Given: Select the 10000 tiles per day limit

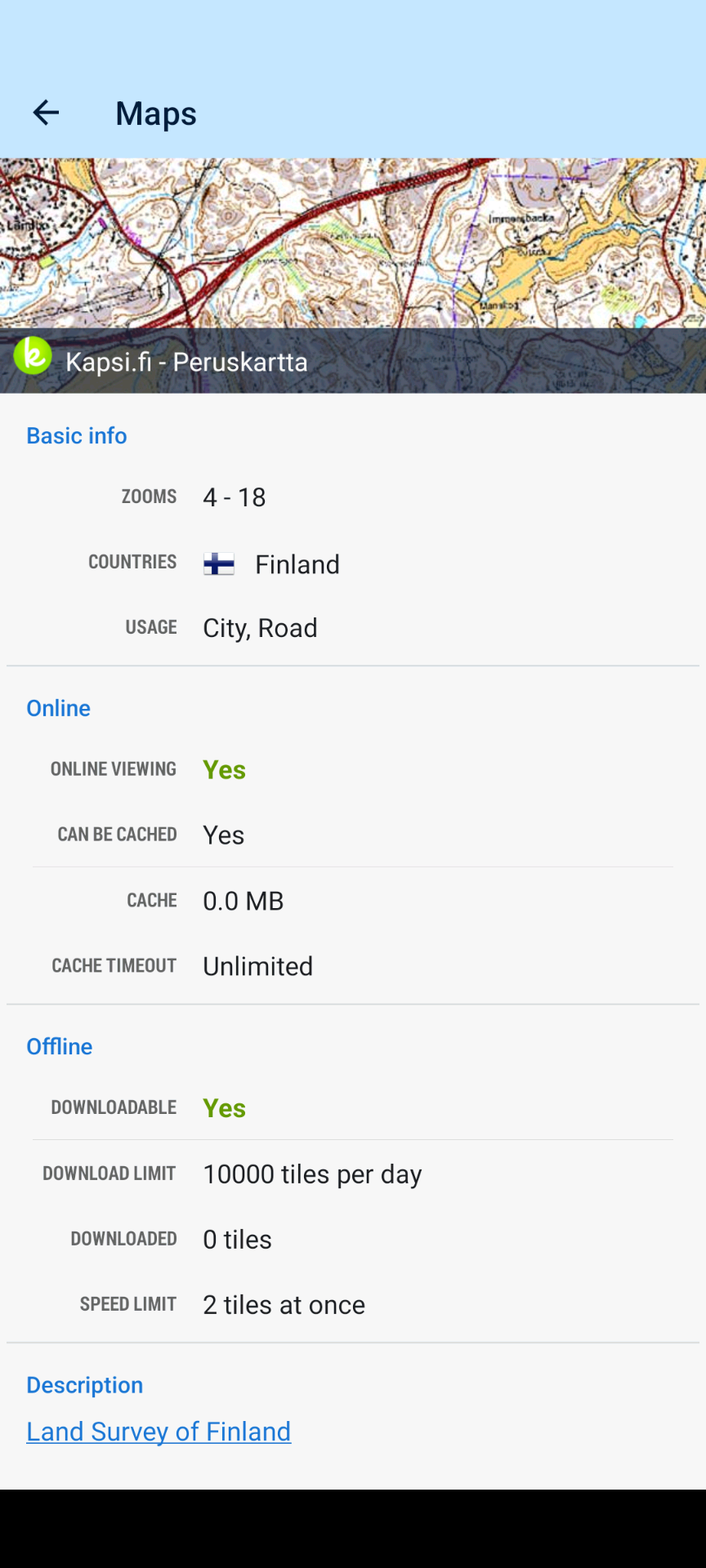Looking at the screenshot, I should pos(312,1174).
